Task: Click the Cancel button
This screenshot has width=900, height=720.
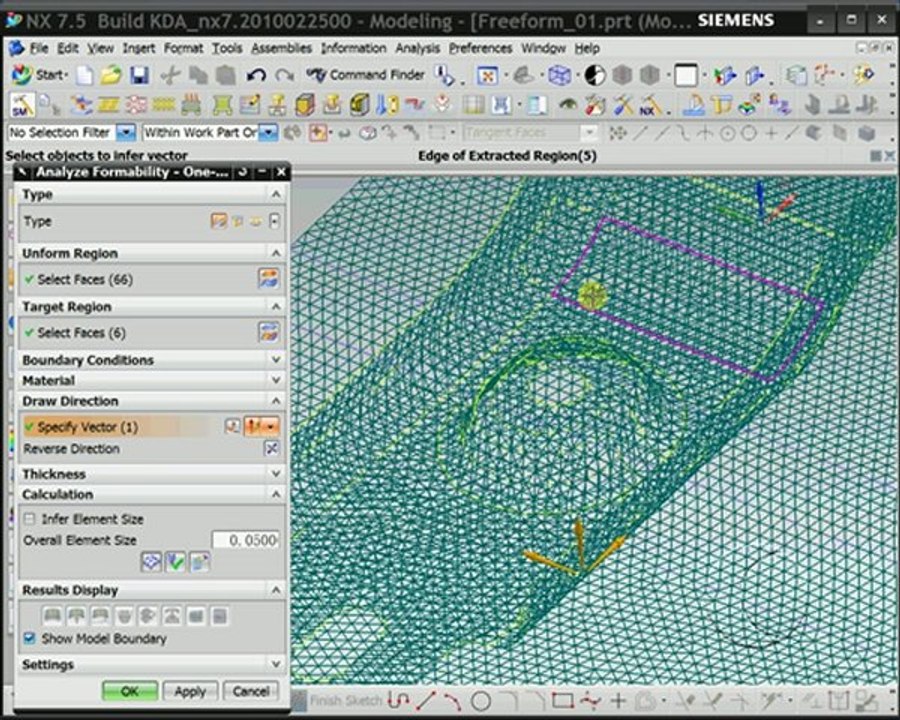Action: pyautogui.click(x=251, y=691)
